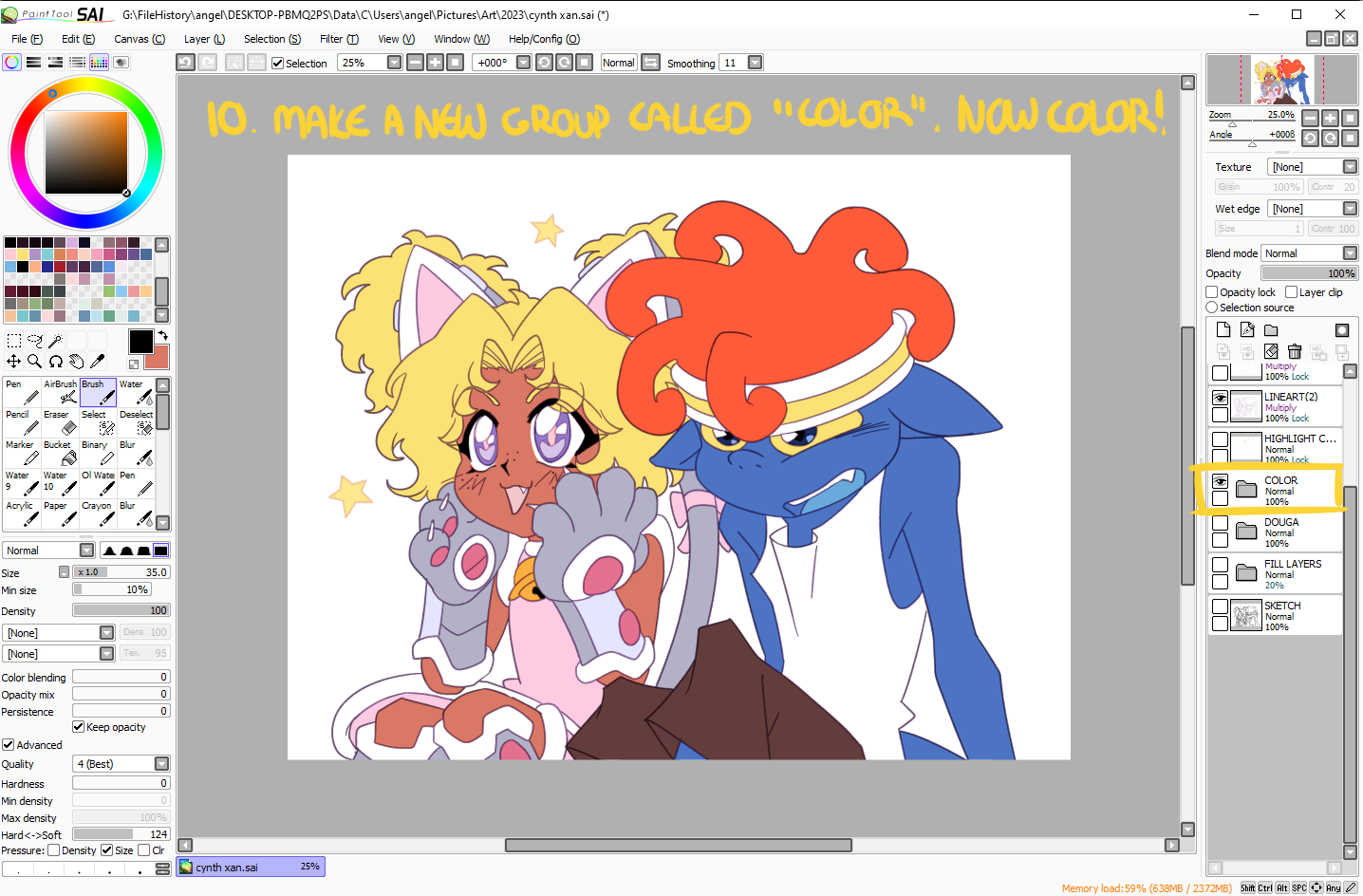Image resolution: width=1363 pixels, height=896 pixels.
Task: Create a new layer folder
Action: [x=1271, y=330]
